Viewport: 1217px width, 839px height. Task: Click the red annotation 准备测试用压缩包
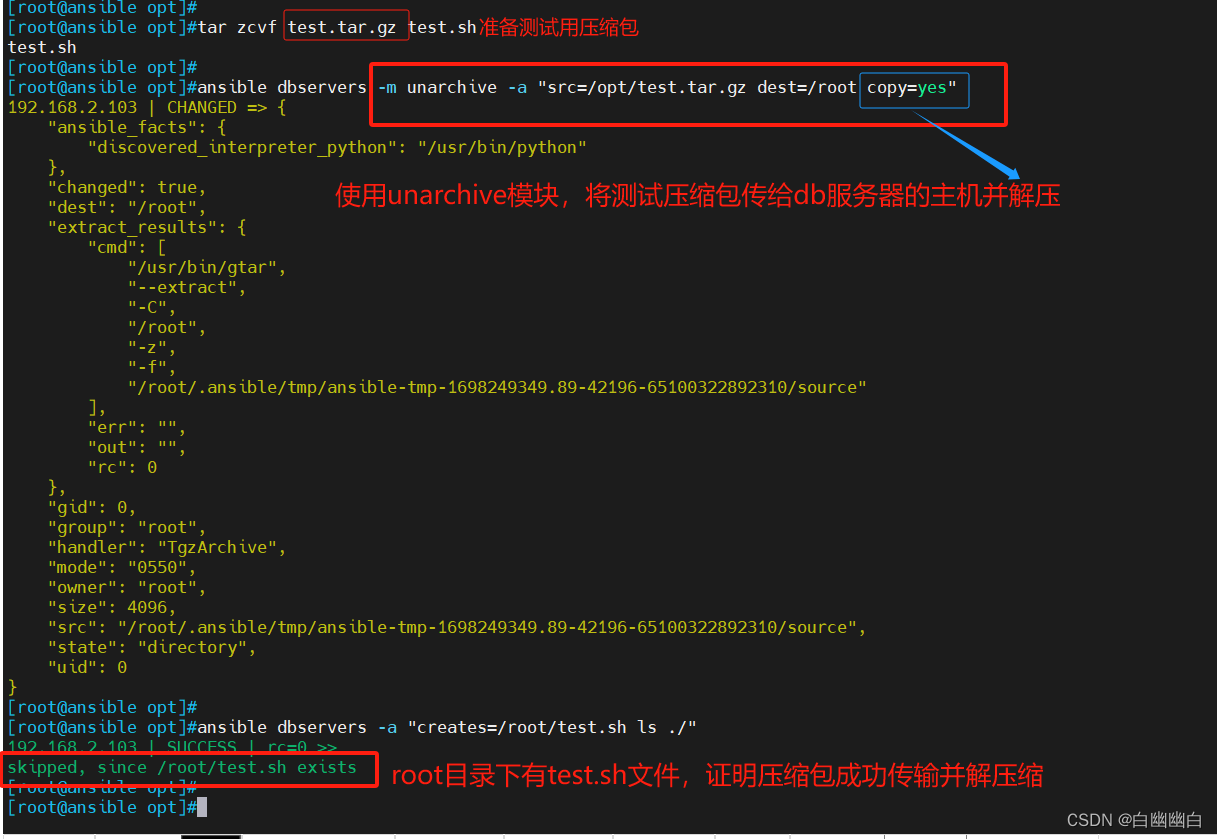(x=558, y=27)
